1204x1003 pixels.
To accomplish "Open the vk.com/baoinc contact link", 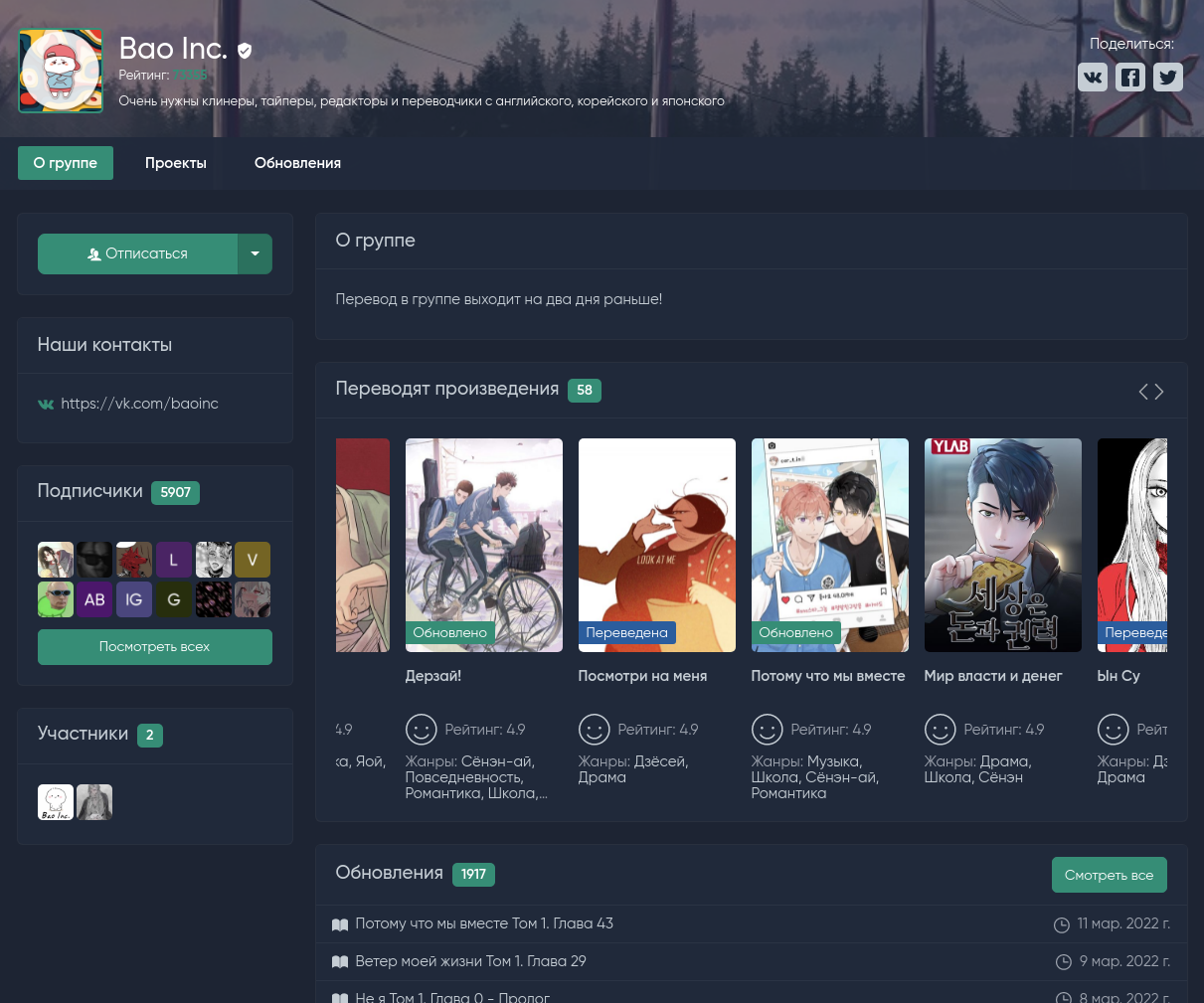I will click(139, 404).
